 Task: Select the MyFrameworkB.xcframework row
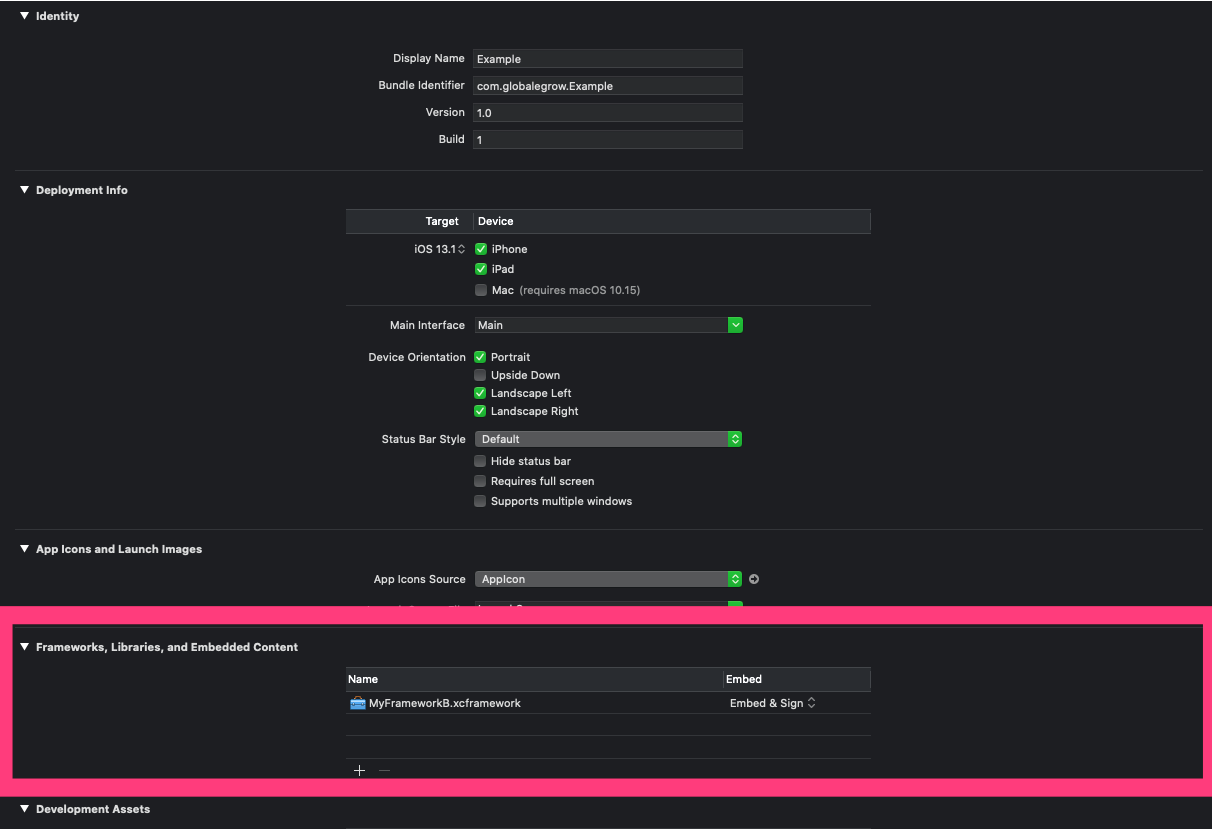point(608,703)
